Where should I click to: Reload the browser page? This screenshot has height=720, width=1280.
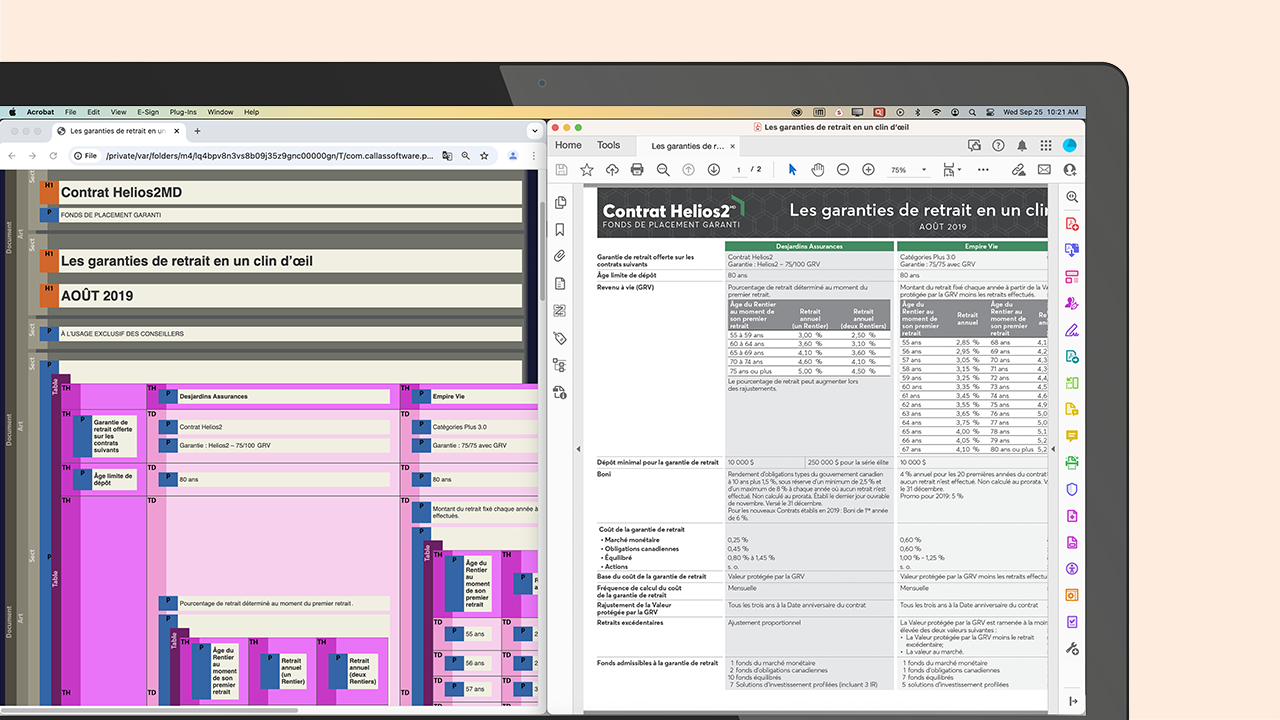click(x=51, y=156)
